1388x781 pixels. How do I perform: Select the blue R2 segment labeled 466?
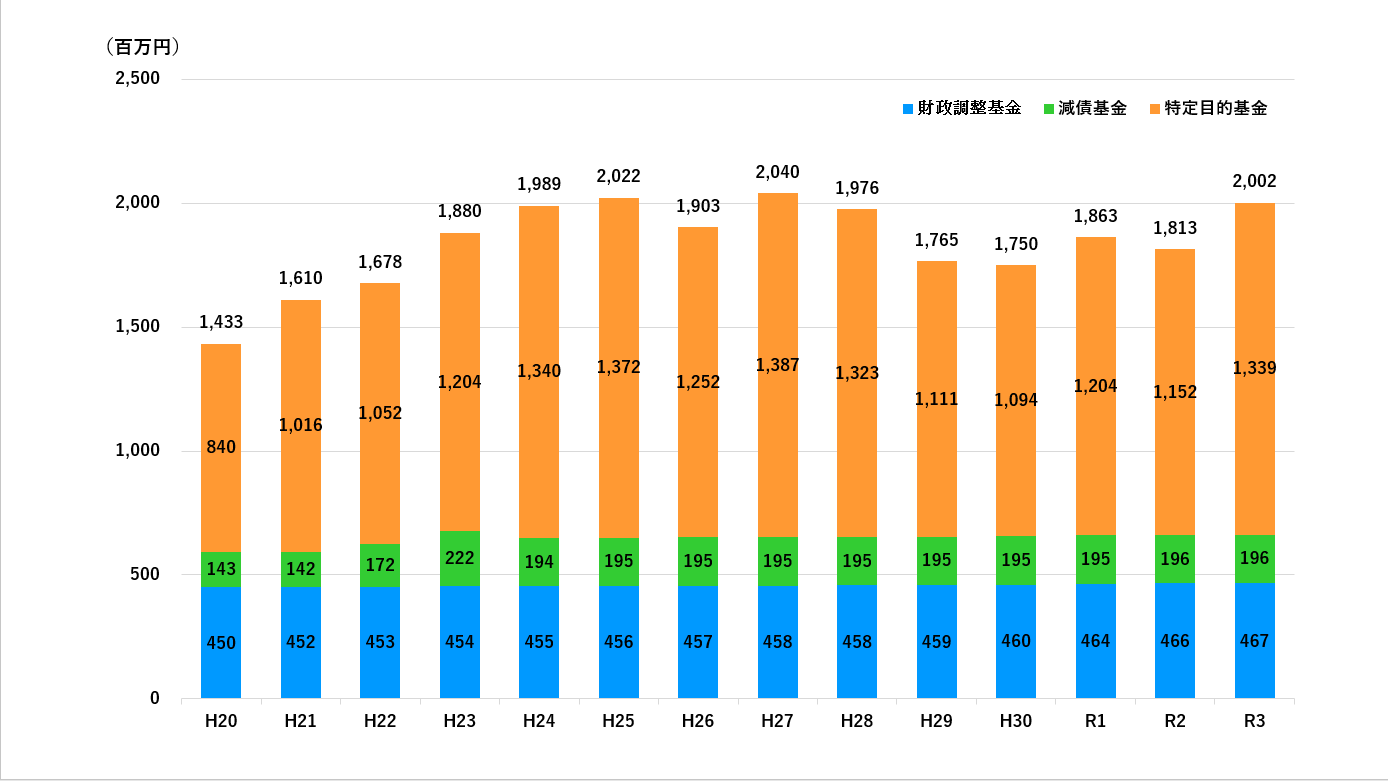pos(1175,641)
